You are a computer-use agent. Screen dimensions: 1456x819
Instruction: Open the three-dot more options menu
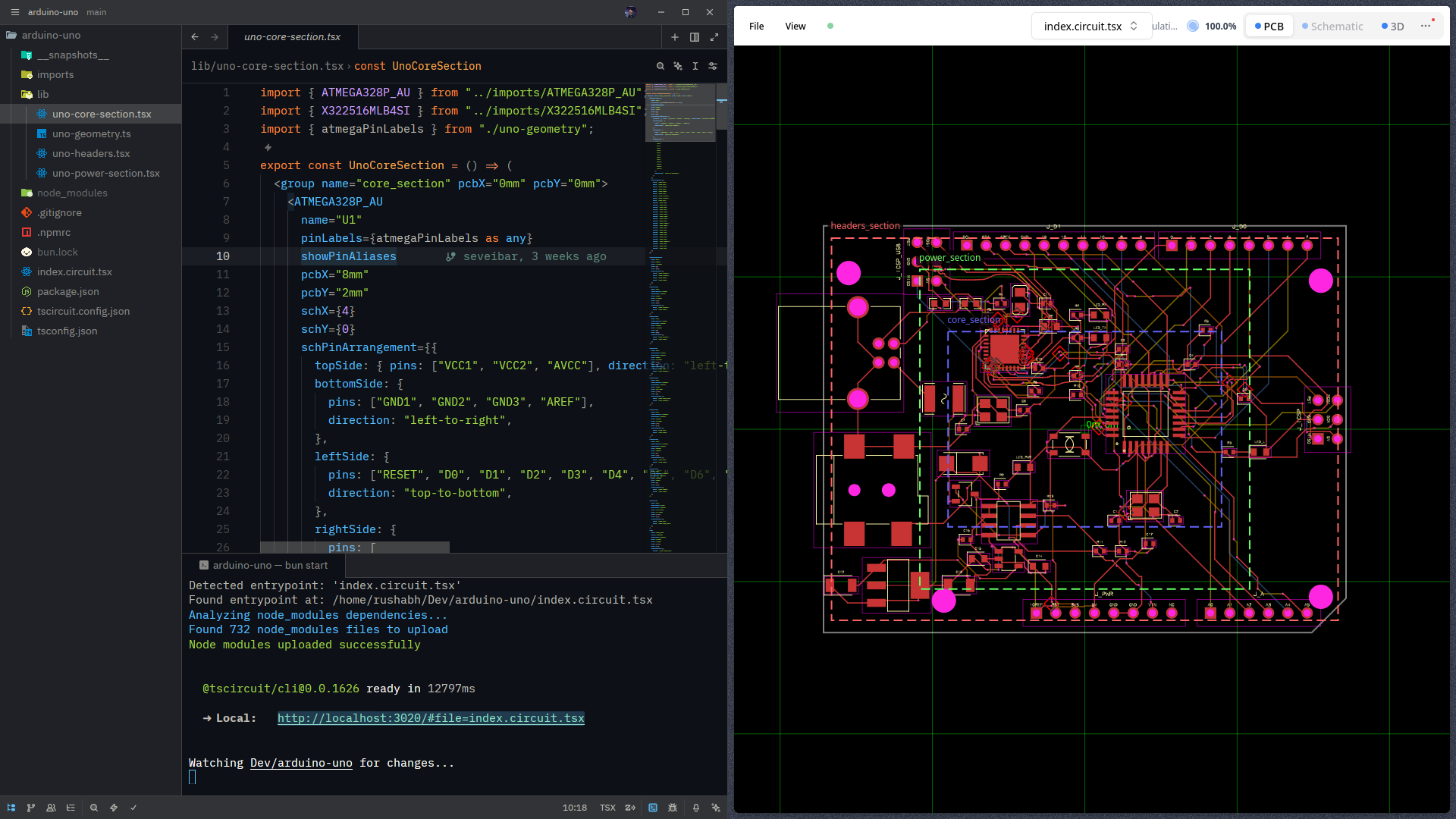pos(1426,26)
